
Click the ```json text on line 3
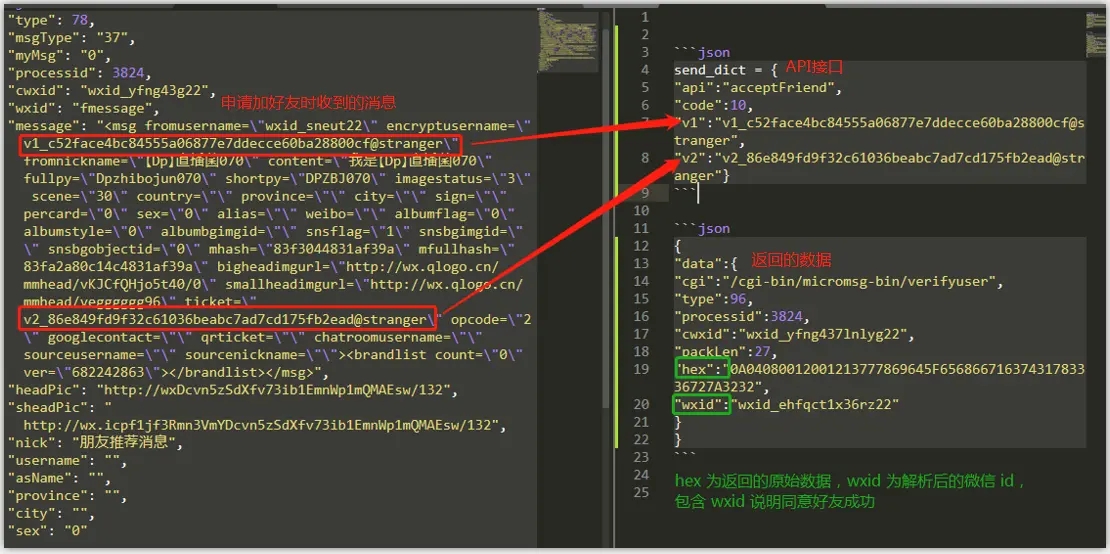click(x=702, y=52)
